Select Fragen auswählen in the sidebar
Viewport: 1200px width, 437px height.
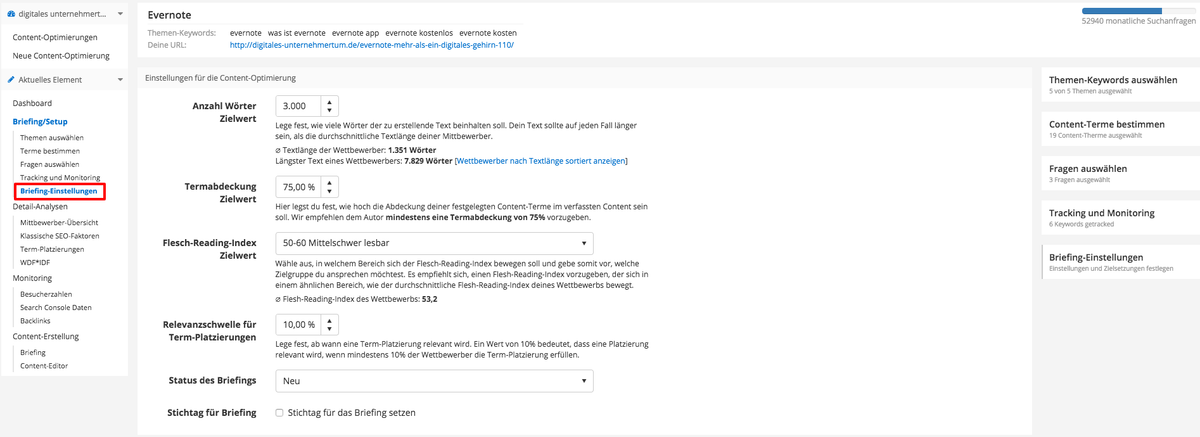tap(50, 164)
